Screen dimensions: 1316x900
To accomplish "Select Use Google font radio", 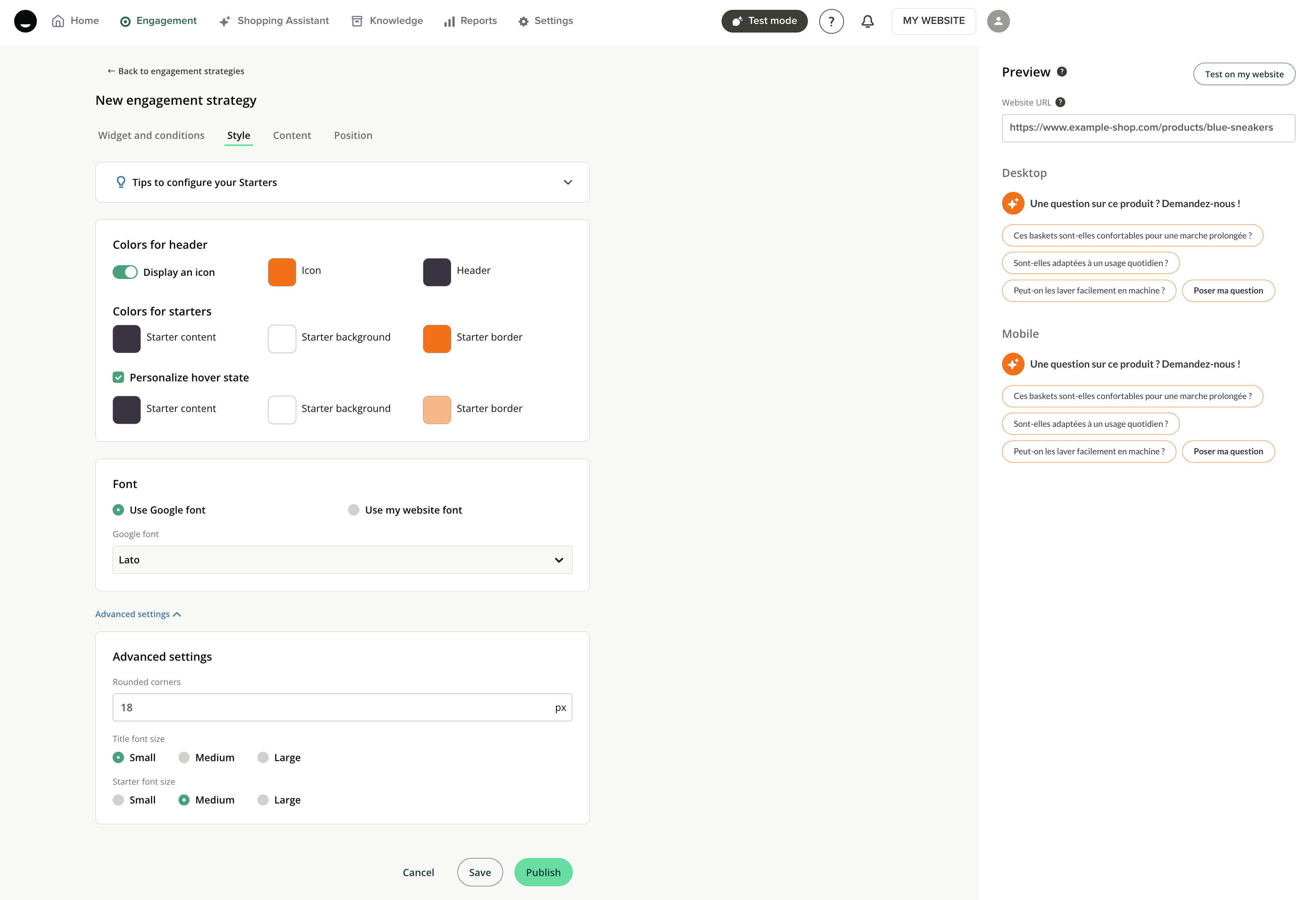I will tap(118, 510).
